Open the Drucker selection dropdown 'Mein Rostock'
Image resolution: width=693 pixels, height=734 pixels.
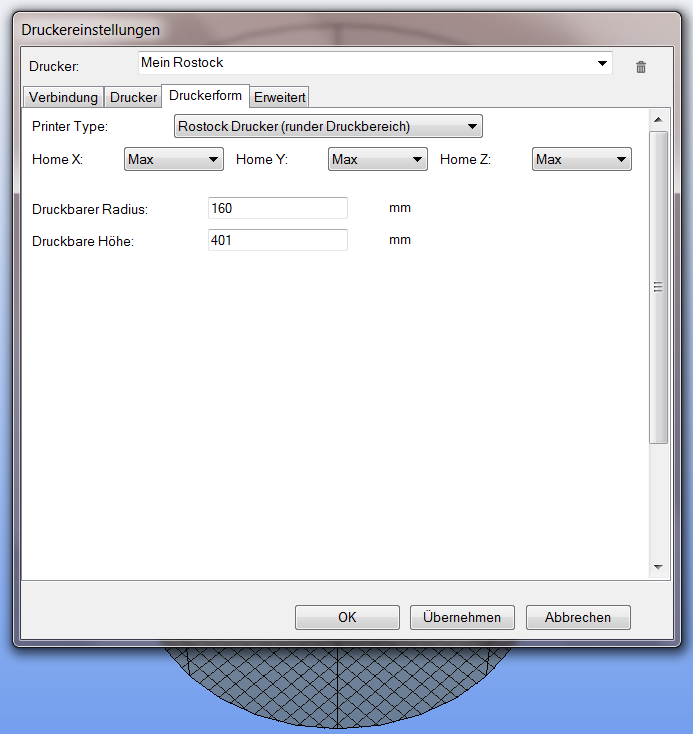coord(375,63)
